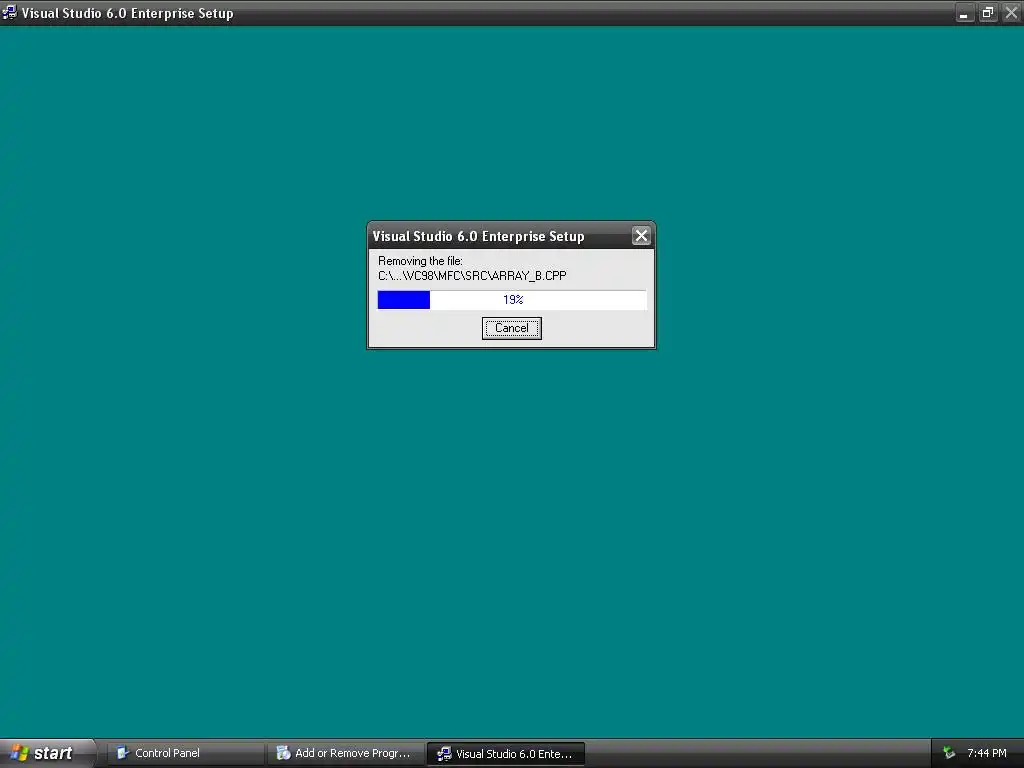
Task: Restore down the Setup main window
Action: 987,13
